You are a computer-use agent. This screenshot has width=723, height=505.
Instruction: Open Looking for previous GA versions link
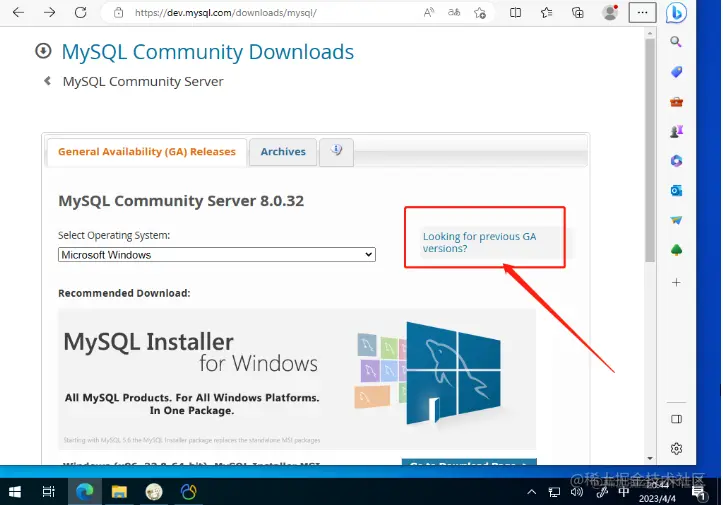480,242
